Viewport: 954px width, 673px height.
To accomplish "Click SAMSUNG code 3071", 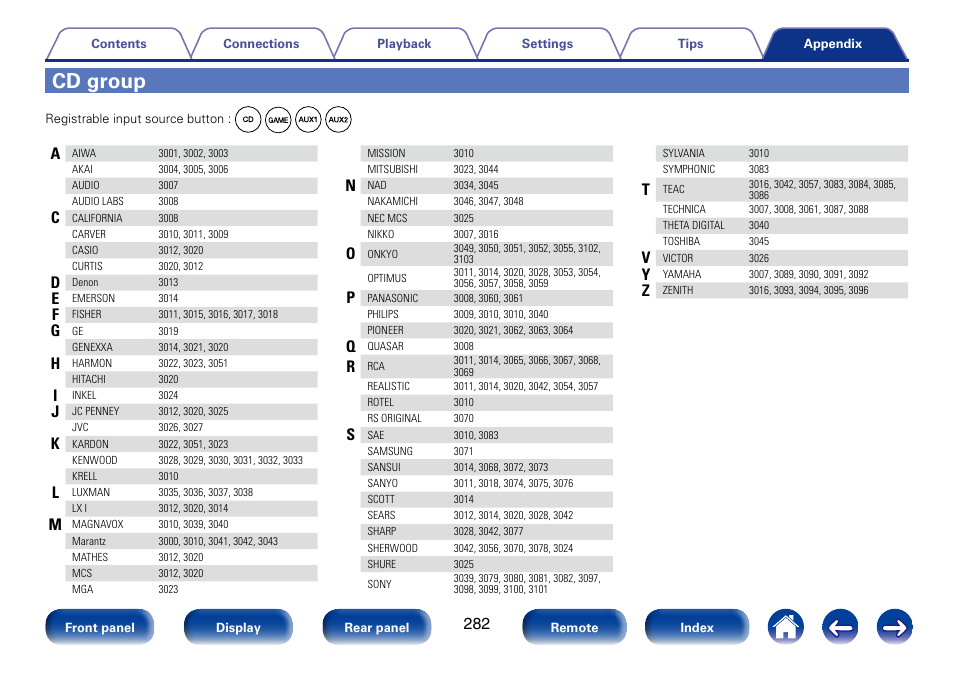I will (463, 452).
